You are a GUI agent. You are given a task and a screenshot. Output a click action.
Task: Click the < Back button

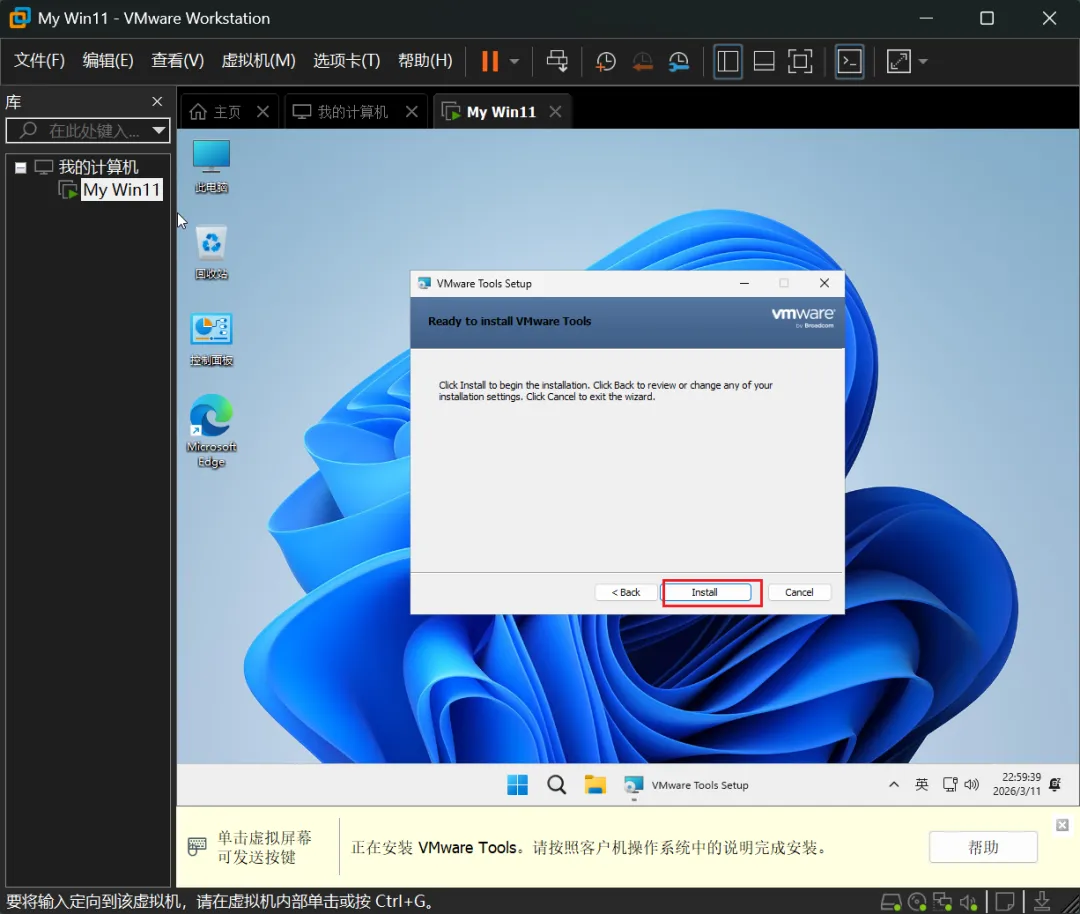pos(626,592)
